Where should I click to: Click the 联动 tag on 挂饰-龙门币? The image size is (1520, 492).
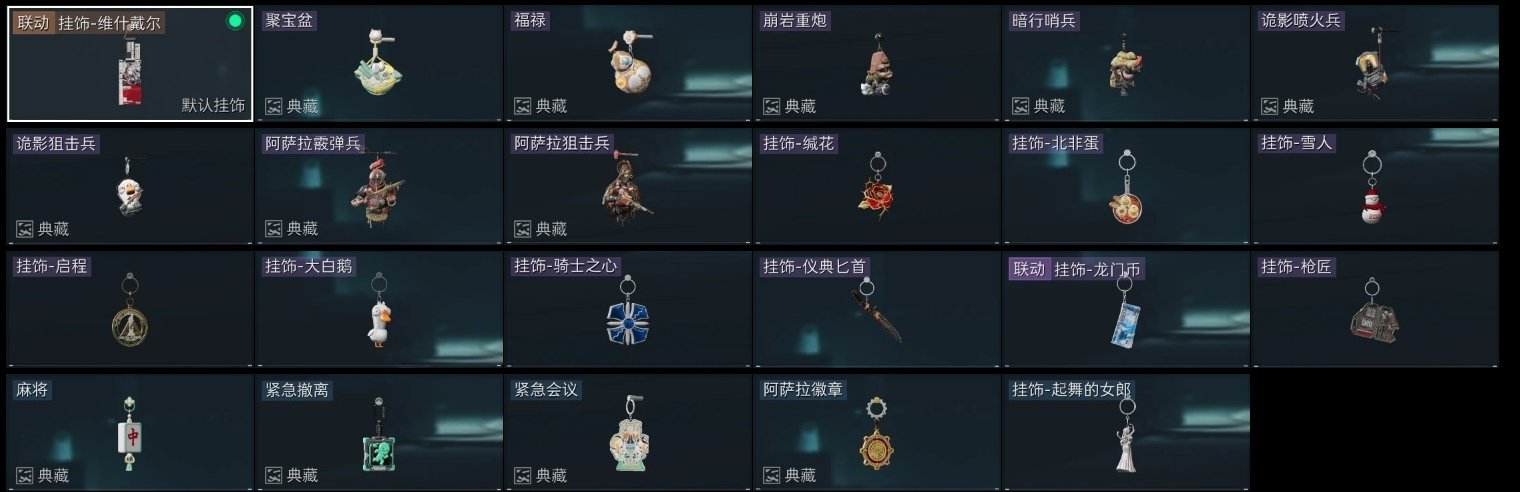1029,268
